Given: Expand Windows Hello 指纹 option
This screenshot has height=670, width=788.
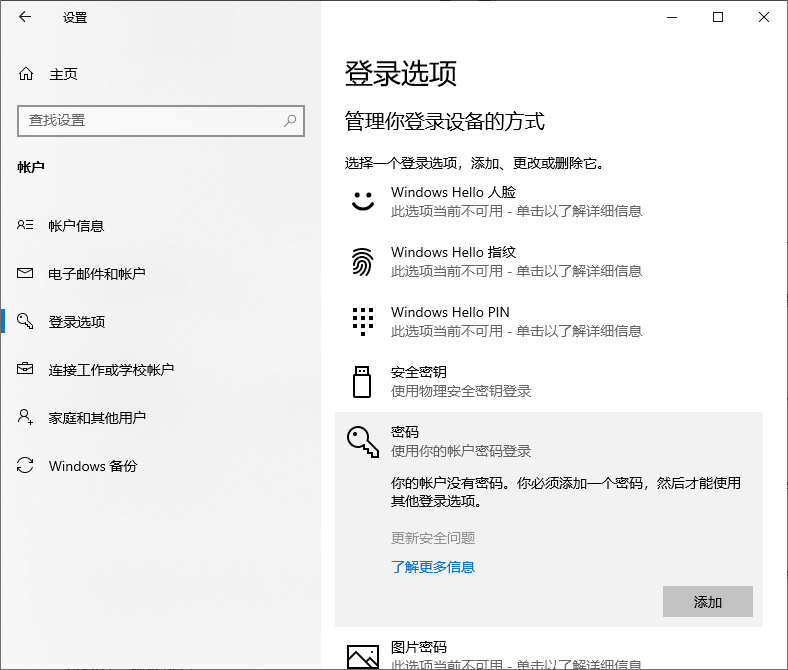Looking at the screenshot, I should [549, 261].
